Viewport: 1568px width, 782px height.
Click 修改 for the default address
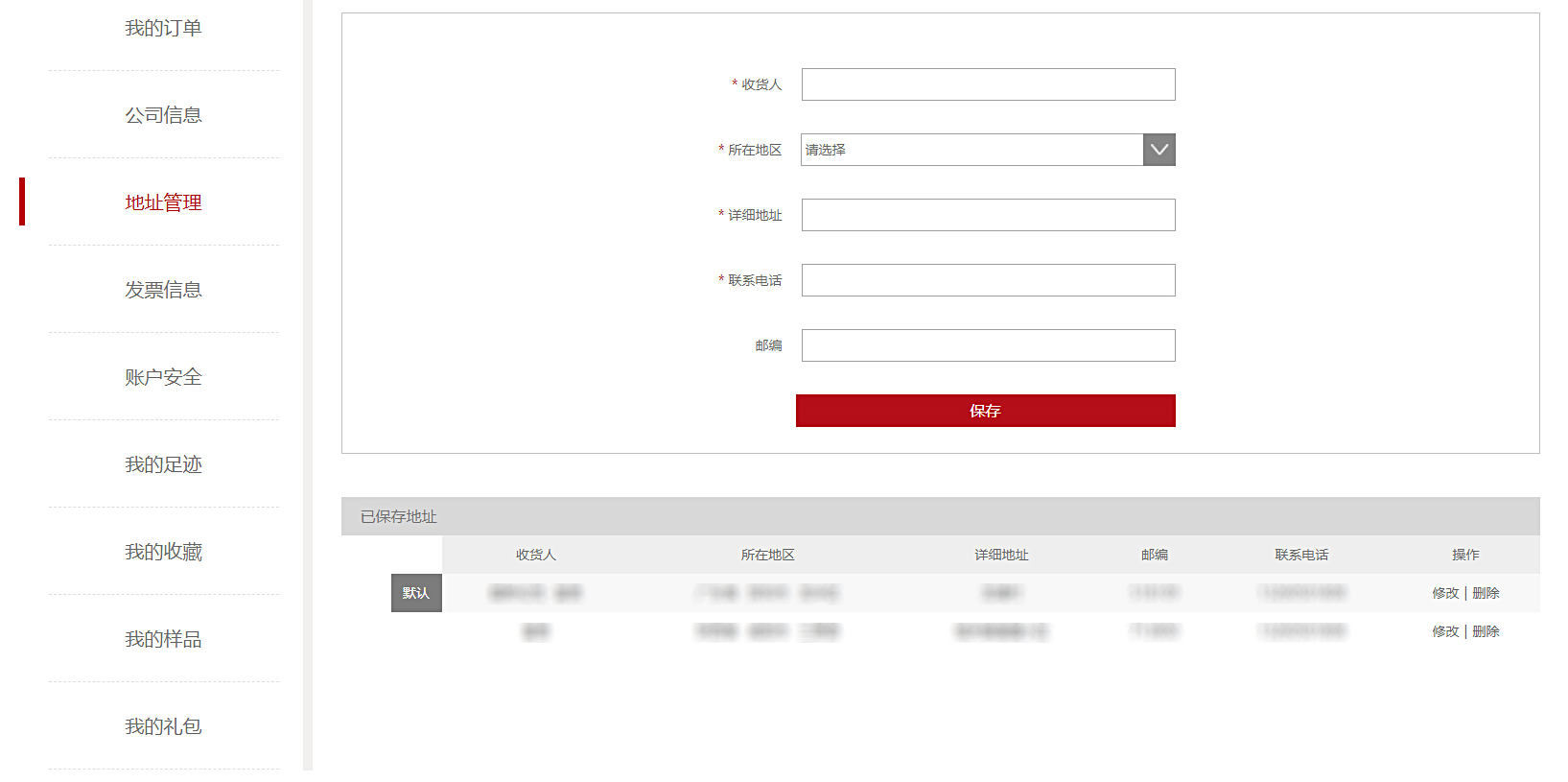pos(1444,593)
